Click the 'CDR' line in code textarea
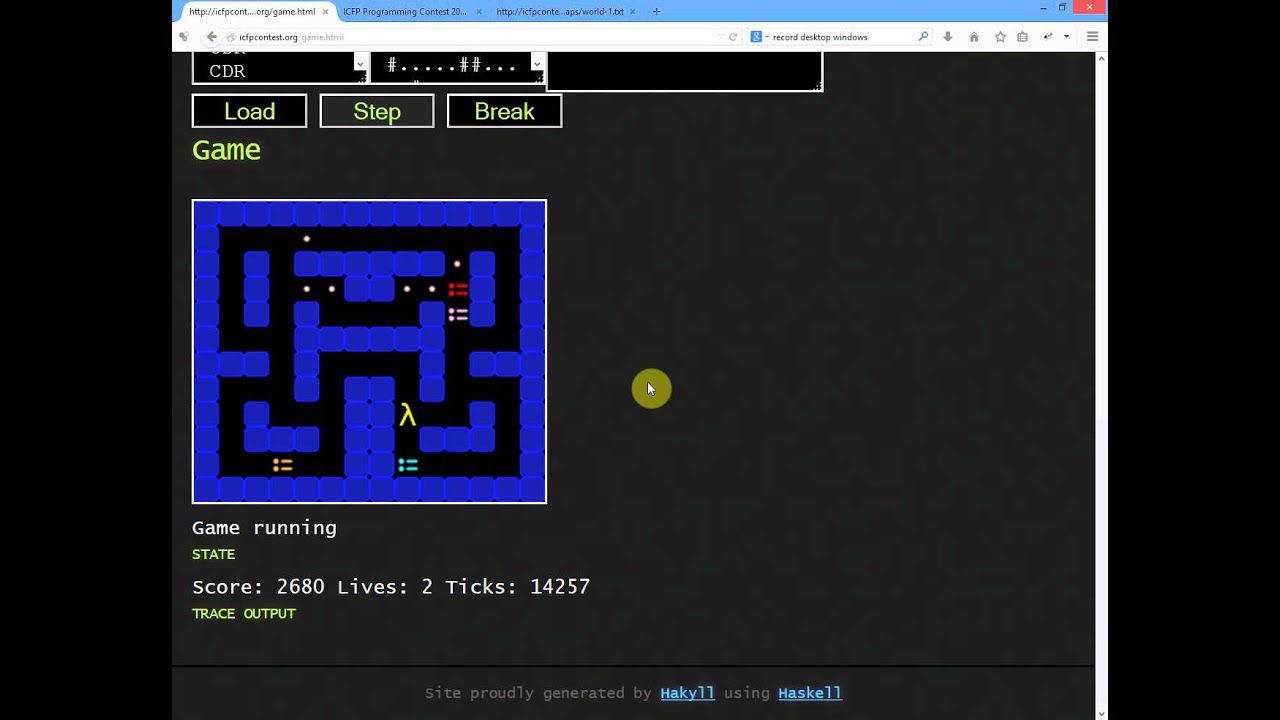The height and width of the screenshot is (720, 1280). (227, 71)
